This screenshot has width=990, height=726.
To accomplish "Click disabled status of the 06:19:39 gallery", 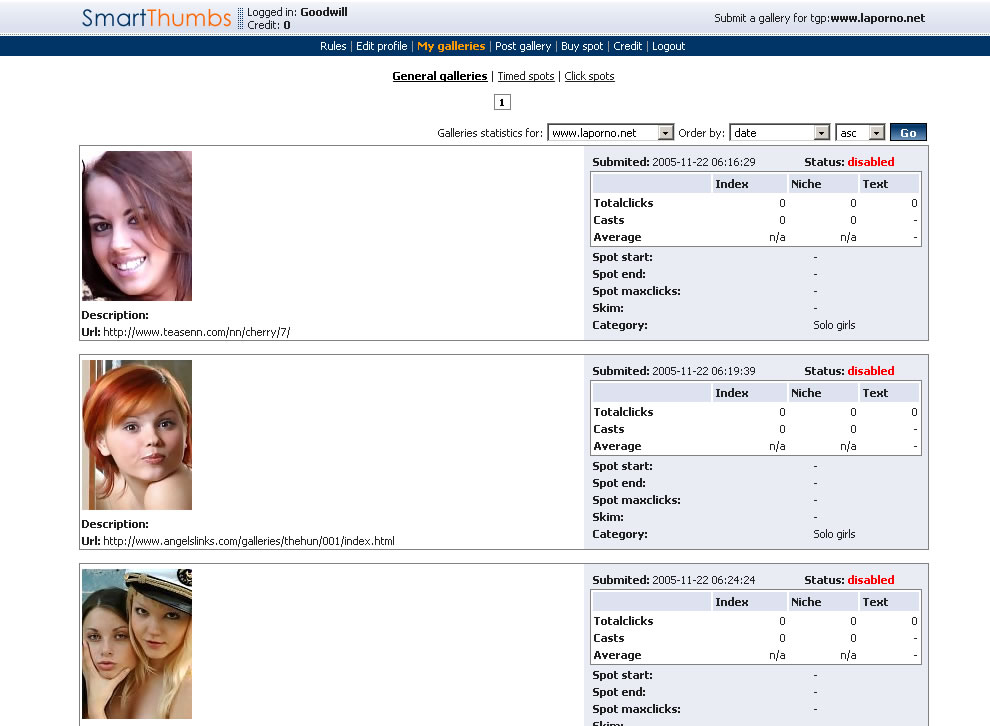I will [871, 371].
